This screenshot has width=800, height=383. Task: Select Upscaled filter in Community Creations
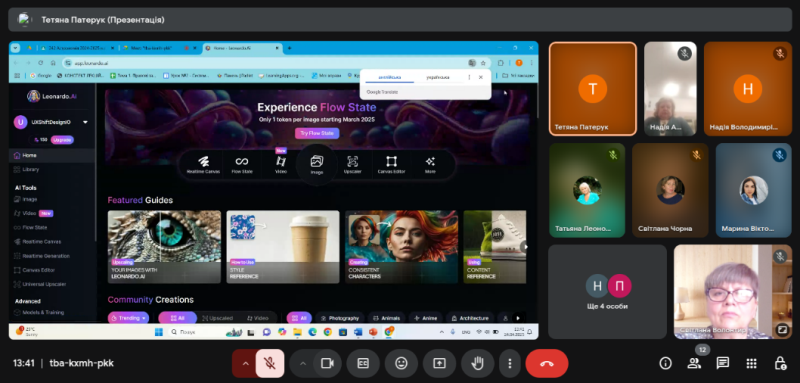[x=217, y=318]
